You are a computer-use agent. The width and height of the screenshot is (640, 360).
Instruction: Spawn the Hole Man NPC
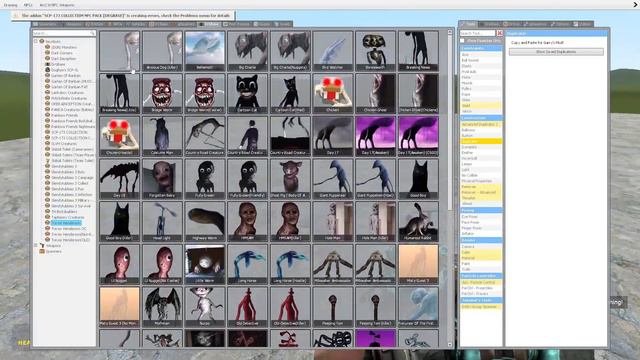333,222
